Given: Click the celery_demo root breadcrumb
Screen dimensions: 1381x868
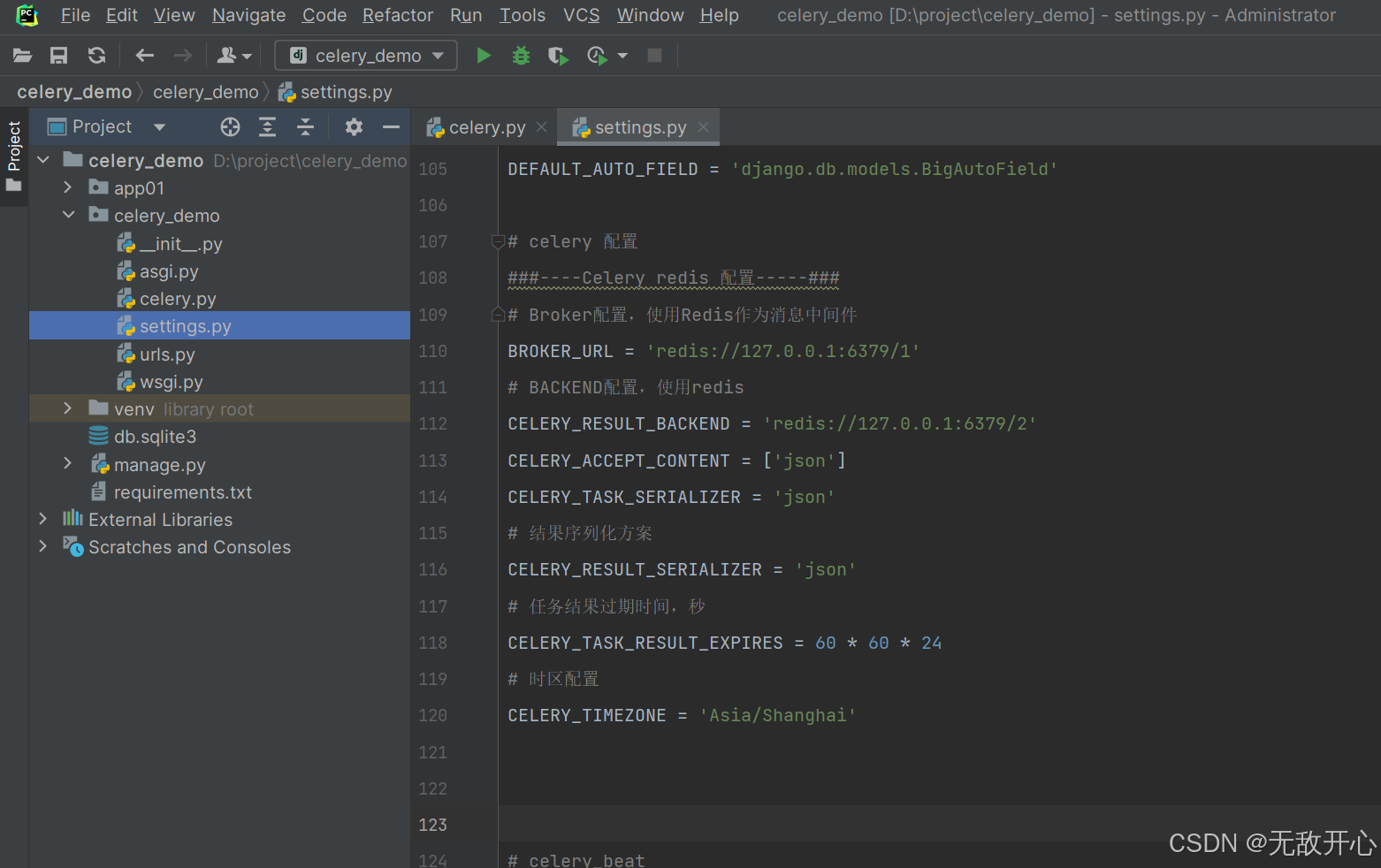Looking at the screenshot, I should [x=74, y=92].
